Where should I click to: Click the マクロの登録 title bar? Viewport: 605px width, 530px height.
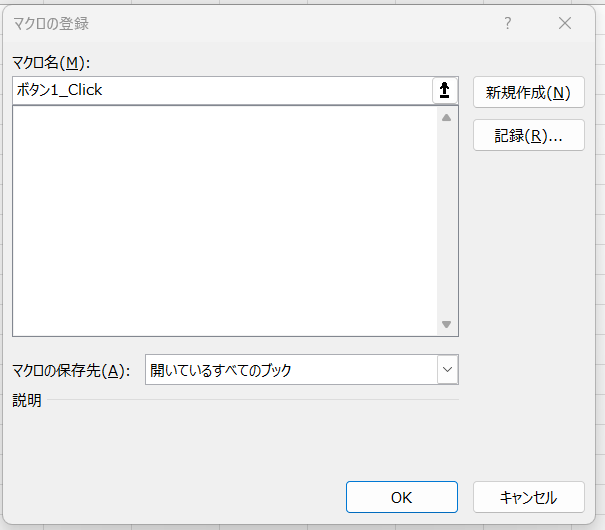pyautogui.click(x=250, y=23)
